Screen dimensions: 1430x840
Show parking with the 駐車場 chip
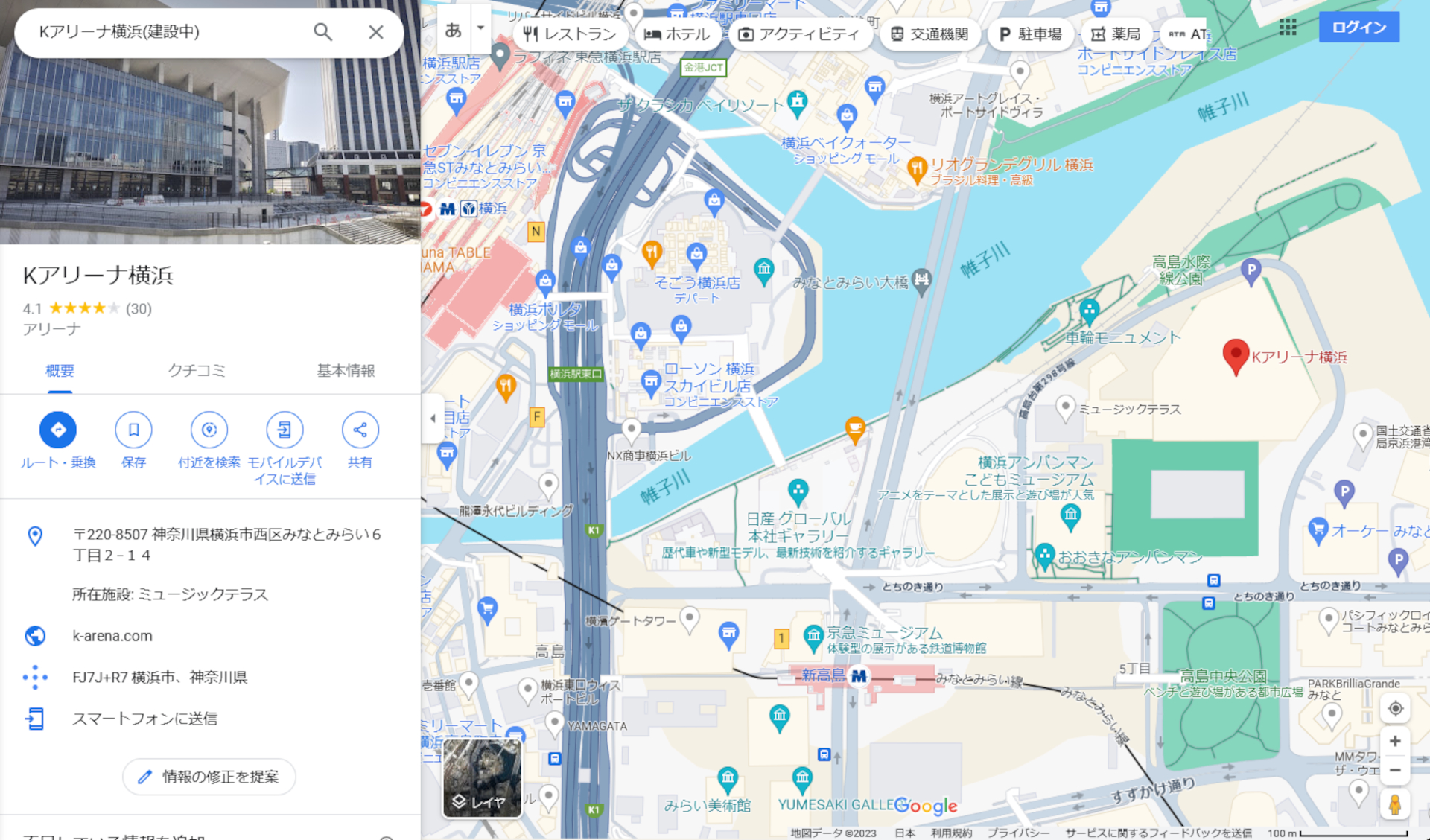[x=1031, y=34]
